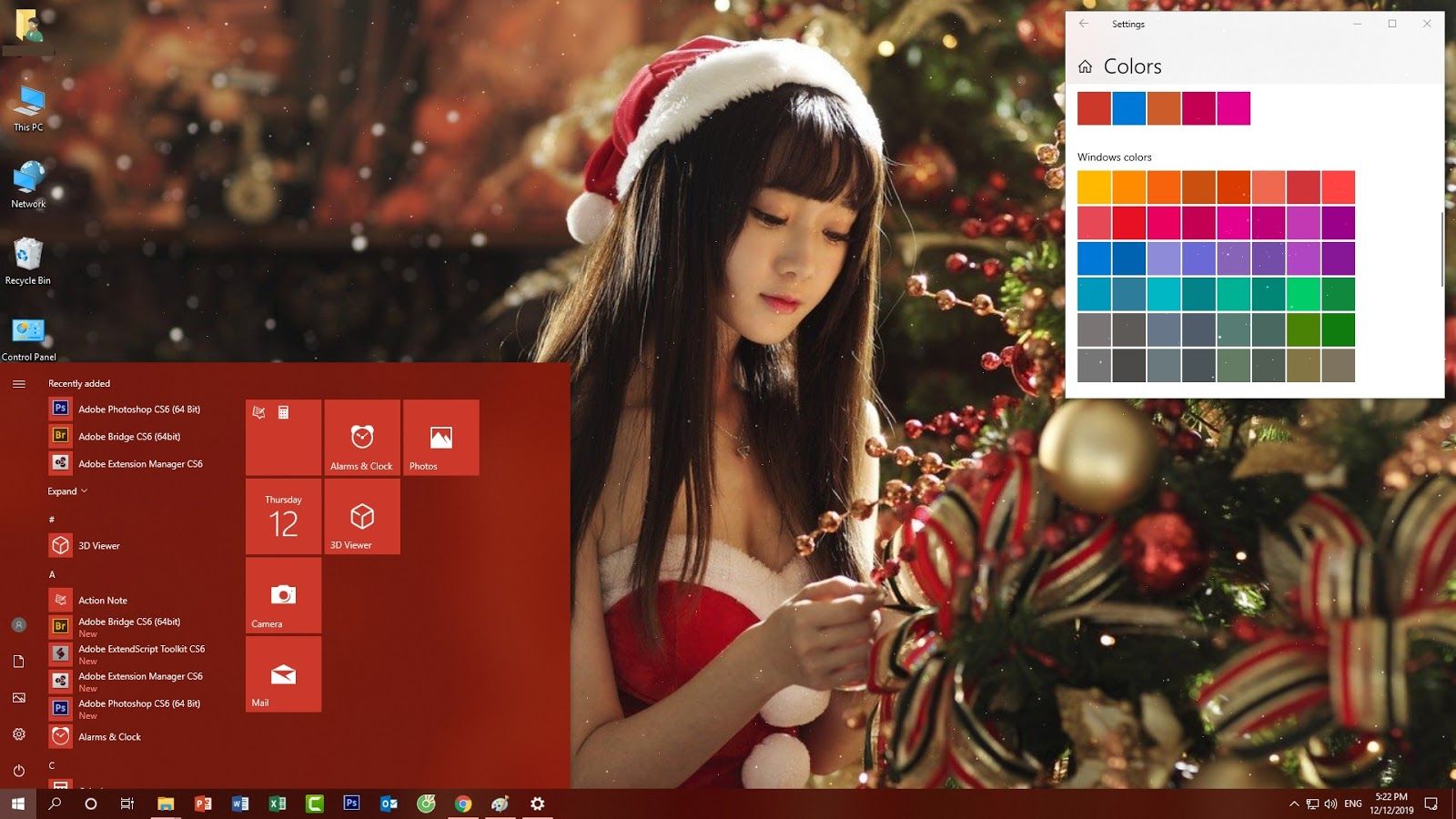Viewport: 1456px width, 819px height.
Task: Launch 3D Viewer under the # section
Action: (97, 545)
